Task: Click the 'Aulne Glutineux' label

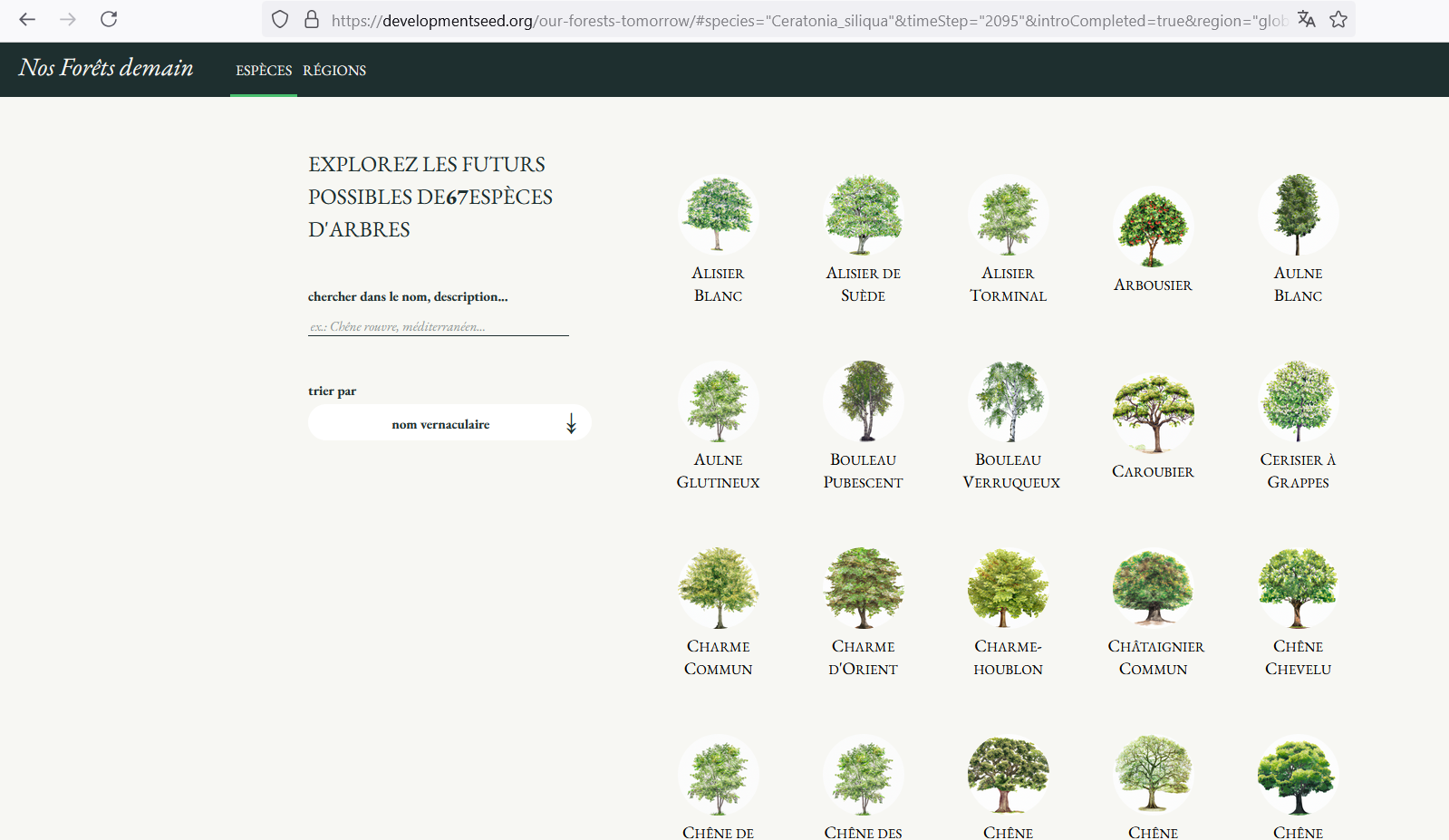Action: [719, 471]
